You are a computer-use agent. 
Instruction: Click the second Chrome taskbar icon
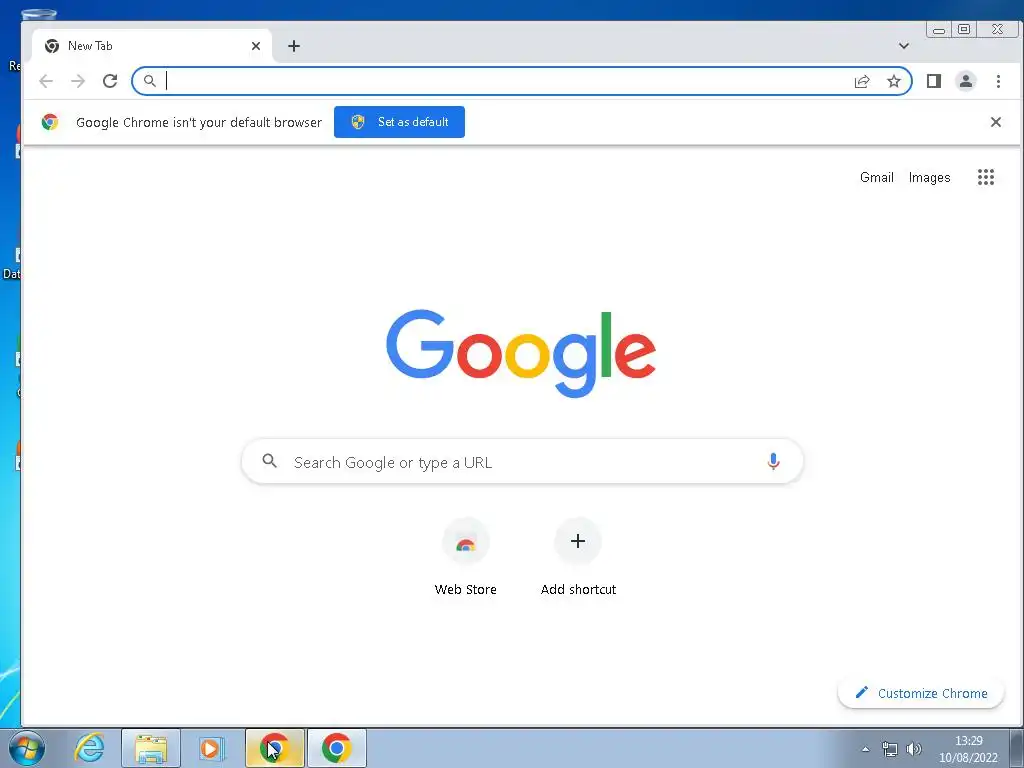[336, 748]
